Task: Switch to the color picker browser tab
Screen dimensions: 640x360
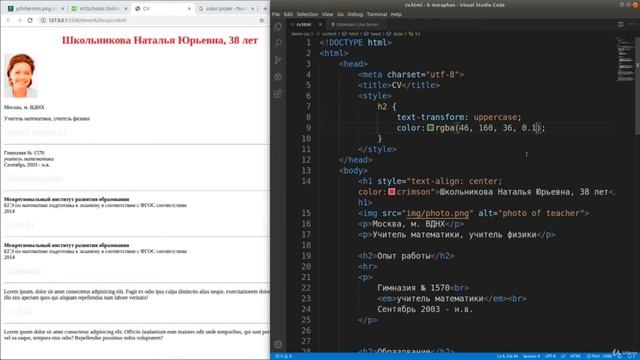Action: (225, 9)
